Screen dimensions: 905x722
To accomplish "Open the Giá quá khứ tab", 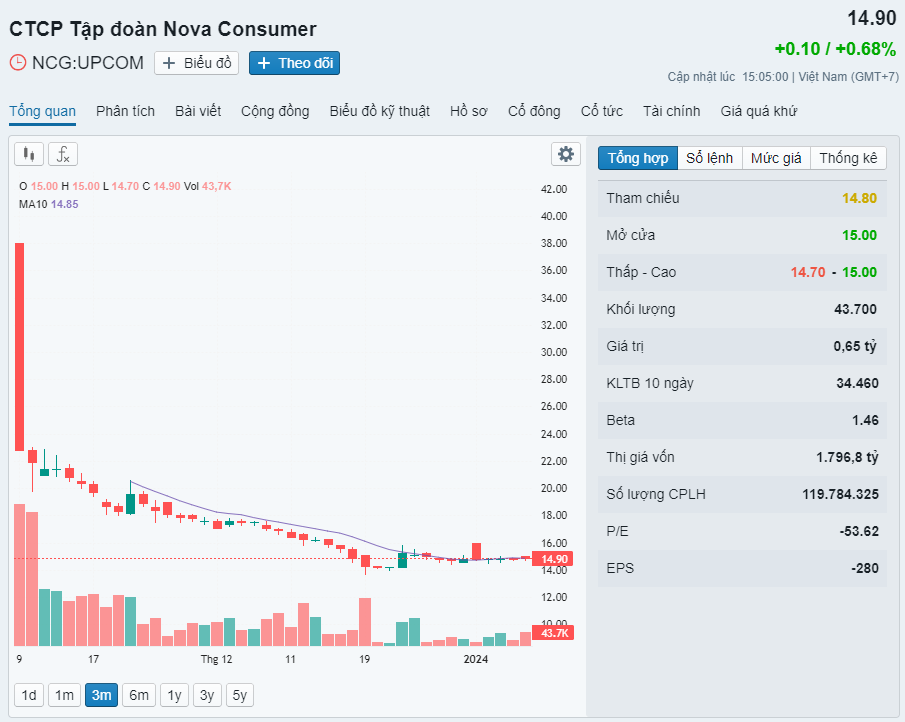I will 758,111.
